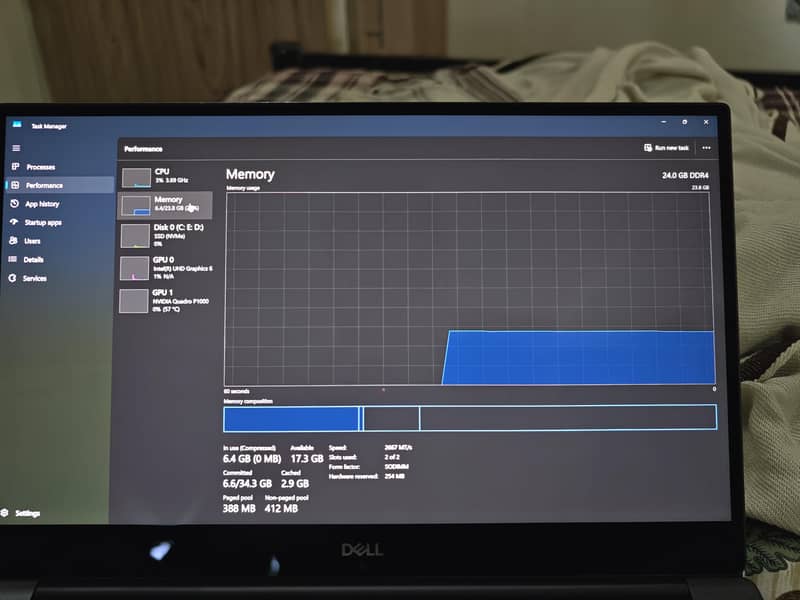
Task: Click the standby segment of memory composition bar
Action: 391,418
